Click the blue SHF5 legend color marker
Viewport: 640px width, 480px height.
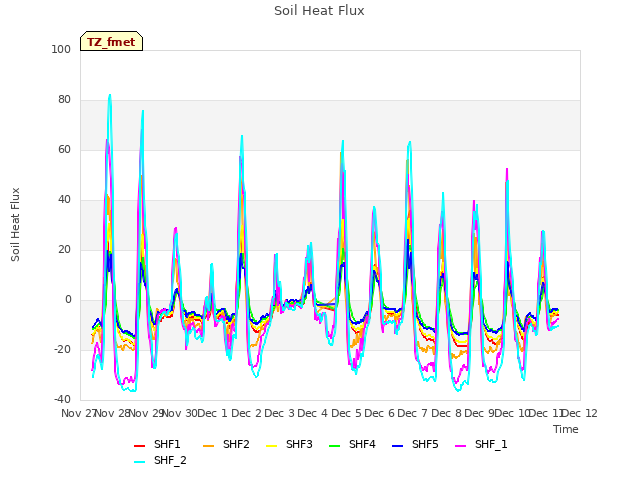tap(398, 446)
